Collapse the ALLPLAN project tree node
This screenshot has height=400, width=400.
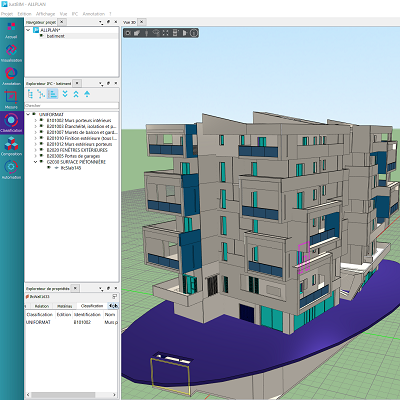pyautogui.click(x=28, y=30)
